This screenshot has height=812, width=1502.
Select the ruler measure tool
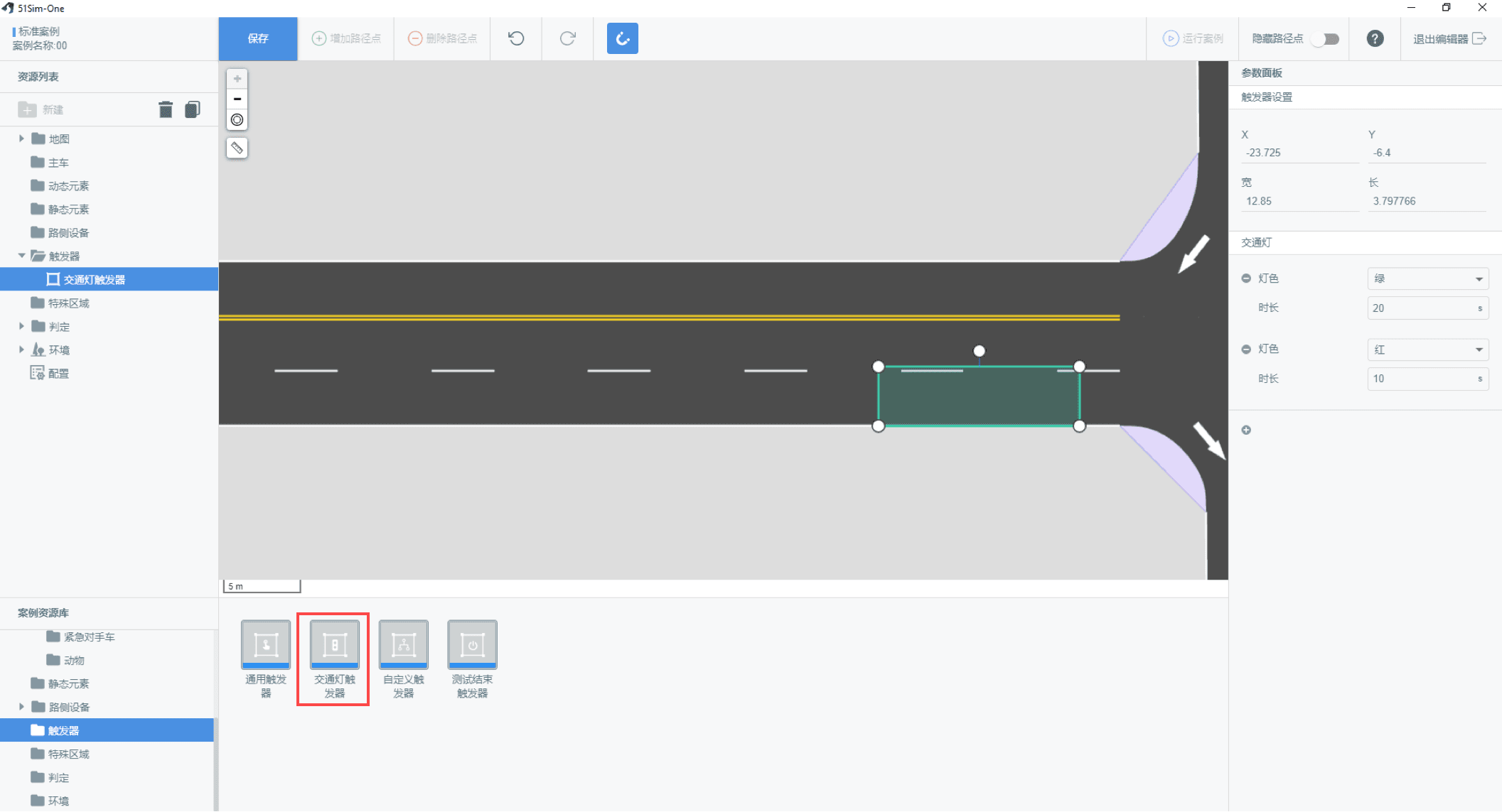[x=237, y=148]
